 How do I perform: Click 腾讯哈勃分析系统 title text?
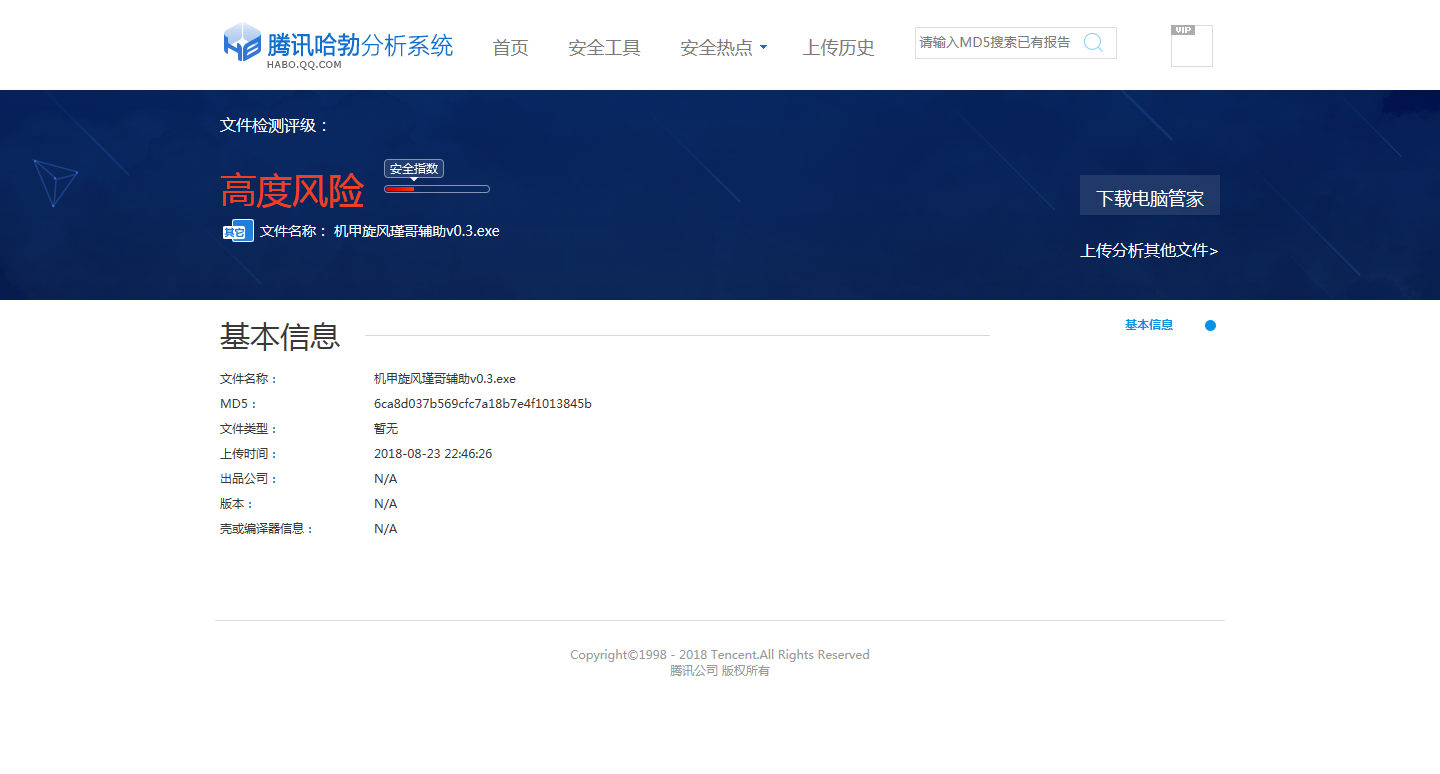(360, 45)
